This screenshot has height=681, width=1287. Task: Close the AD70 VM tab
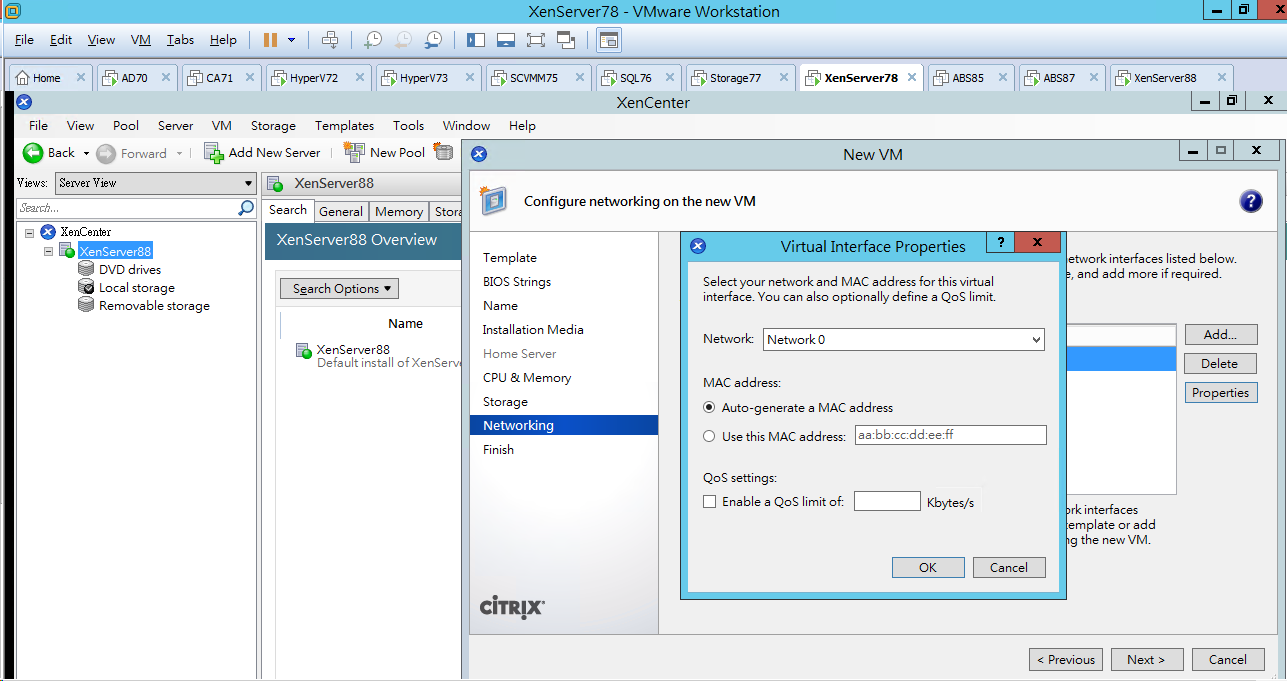click(165, 78)
